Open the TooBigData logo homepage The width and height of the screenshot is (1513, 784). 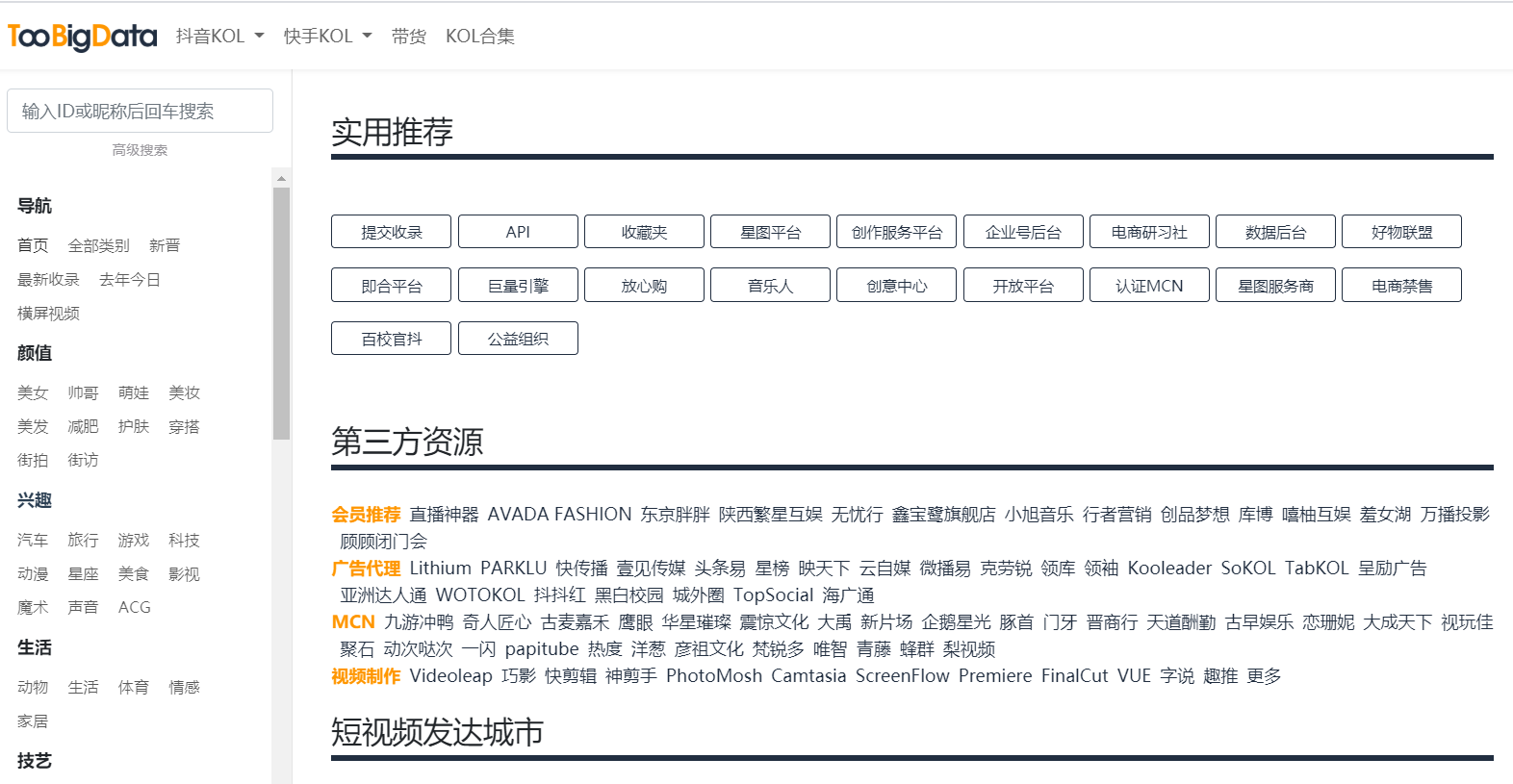(82, 37)
